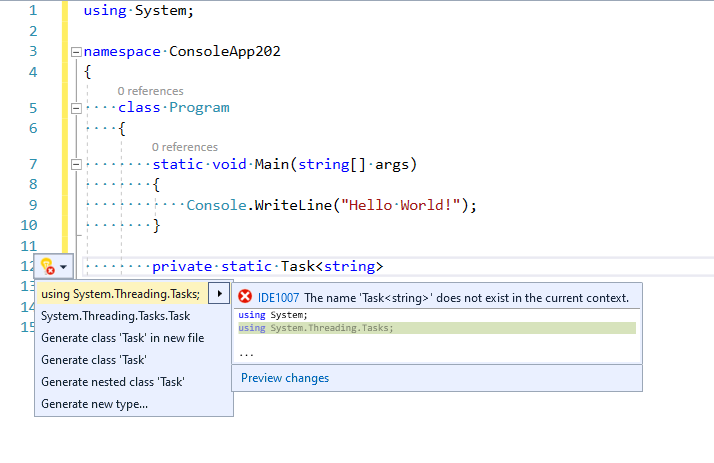Open 'Generate new type...' dialog entry
Screen dimensions: 714x463
(x=94, y=404)
